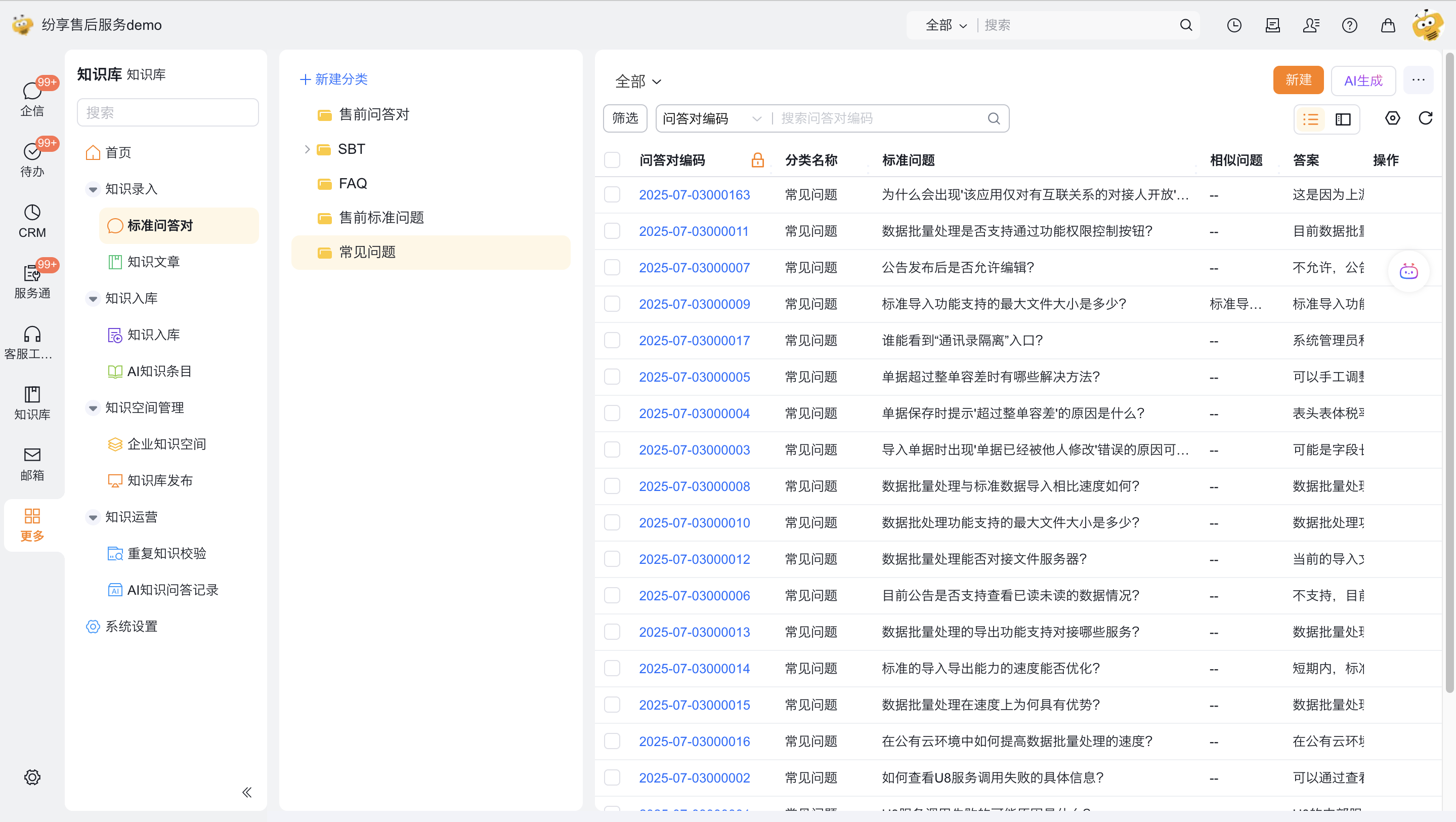
Task: Check the row 2025-07-03000163 checkbox
Action: [x=612, y=194]
